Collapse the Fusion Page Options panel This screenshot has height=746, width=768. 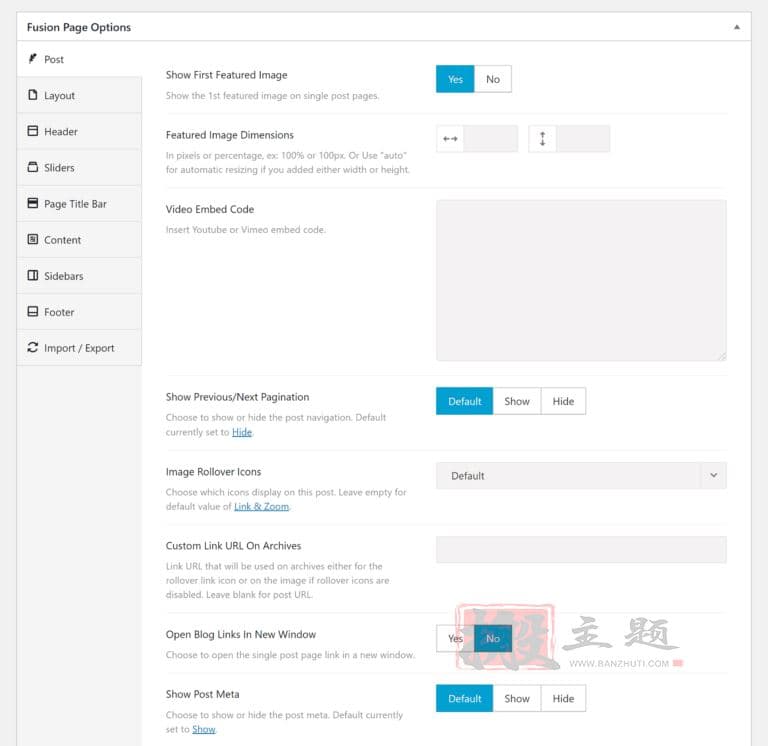[x=736, y=27]
